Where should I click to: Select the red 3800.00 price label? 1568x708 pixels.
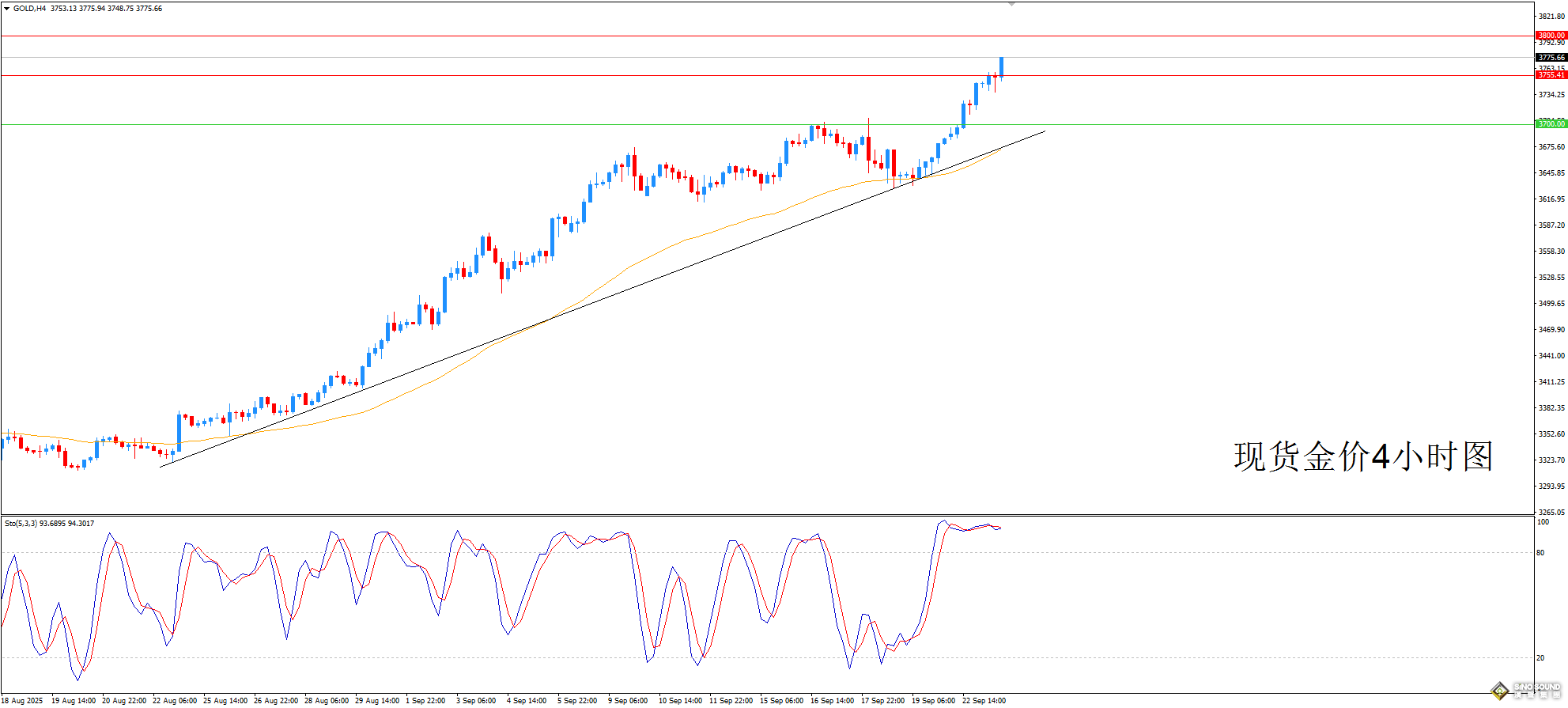coord(1551,36)
